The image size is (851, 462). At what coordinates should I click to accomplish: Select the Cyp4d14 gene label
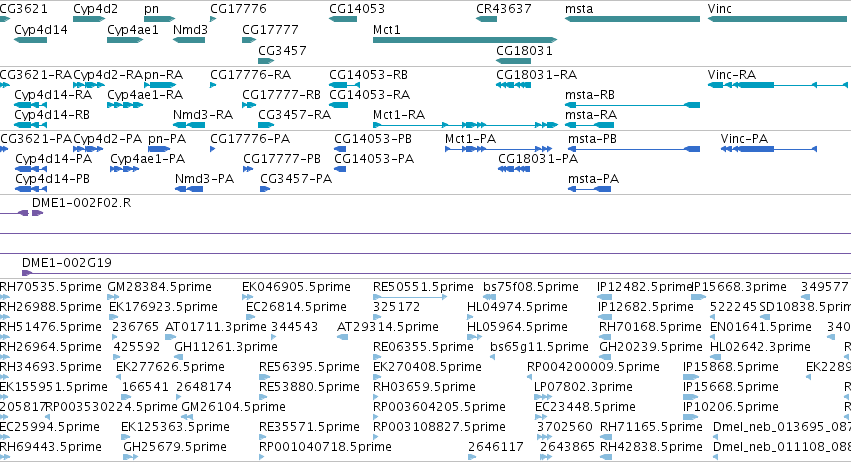click(x=41, y=29)
